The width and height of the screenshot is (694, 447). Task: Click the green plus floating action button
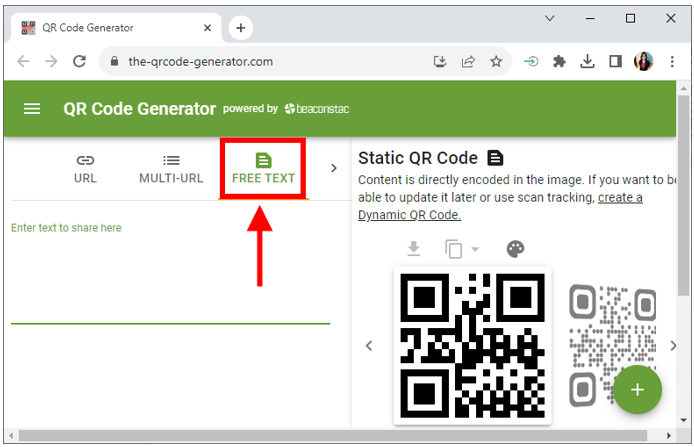pos(637,390)
